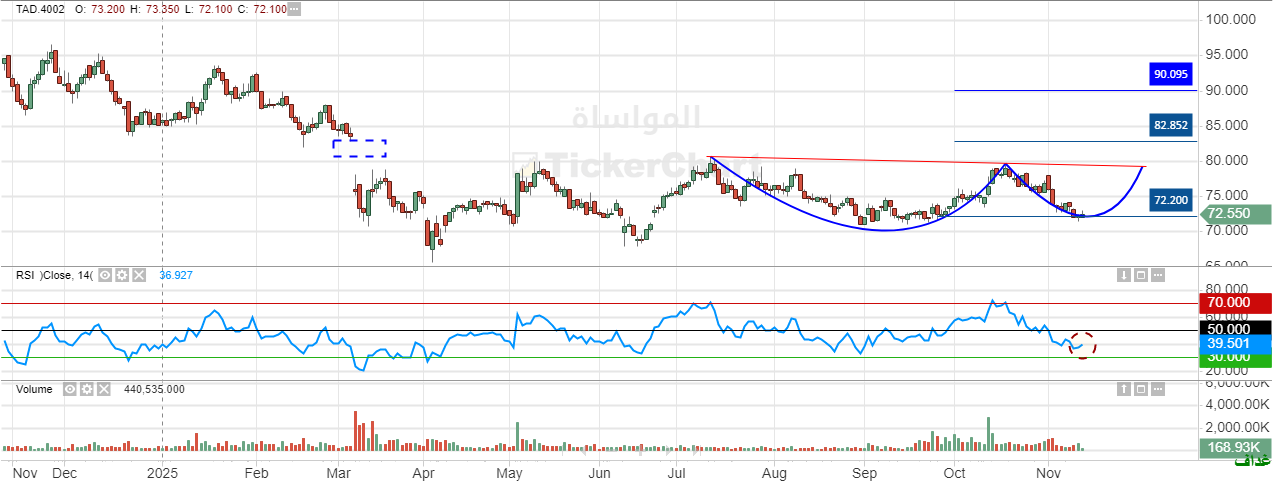Open RSI panel more options menu

coord(1157,275)
